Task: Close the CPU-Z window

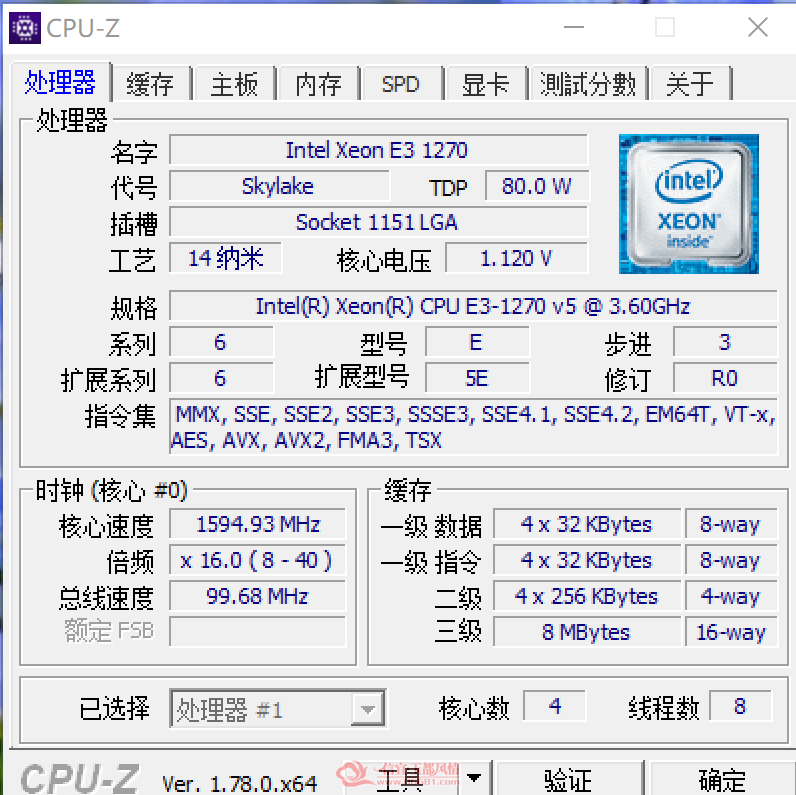Action: pos(758,27)
